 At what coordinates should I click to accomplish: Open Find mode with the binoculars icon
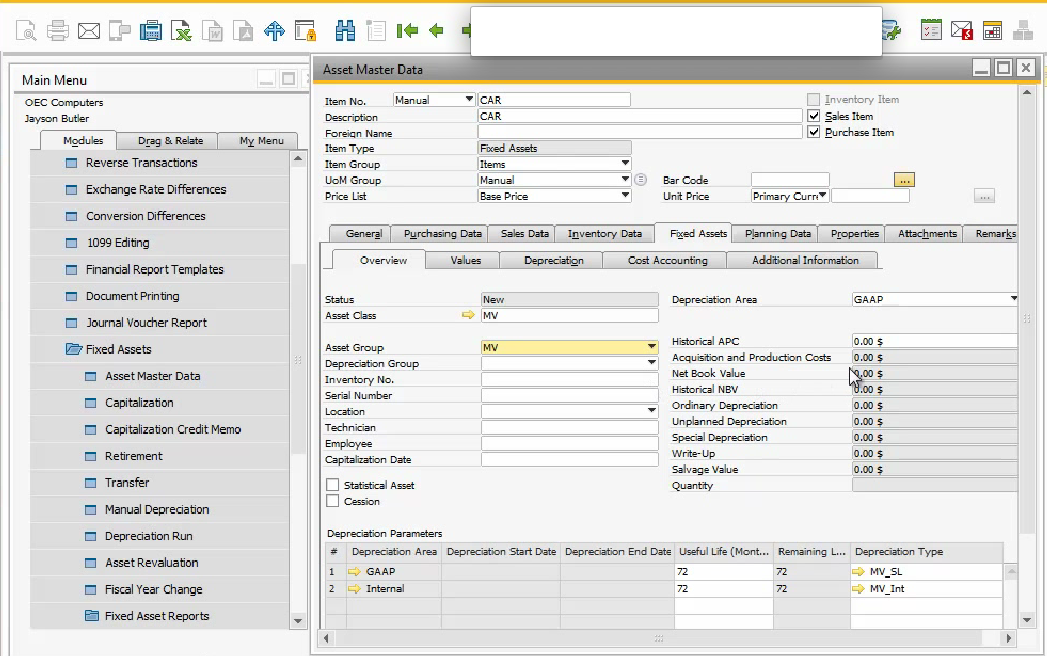(x=344, y=30)
